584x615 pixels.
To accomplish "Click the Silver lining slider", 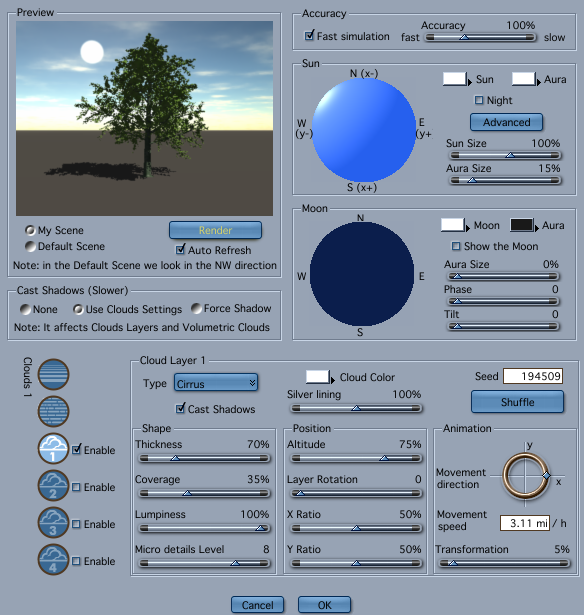I will pos(356,408).
